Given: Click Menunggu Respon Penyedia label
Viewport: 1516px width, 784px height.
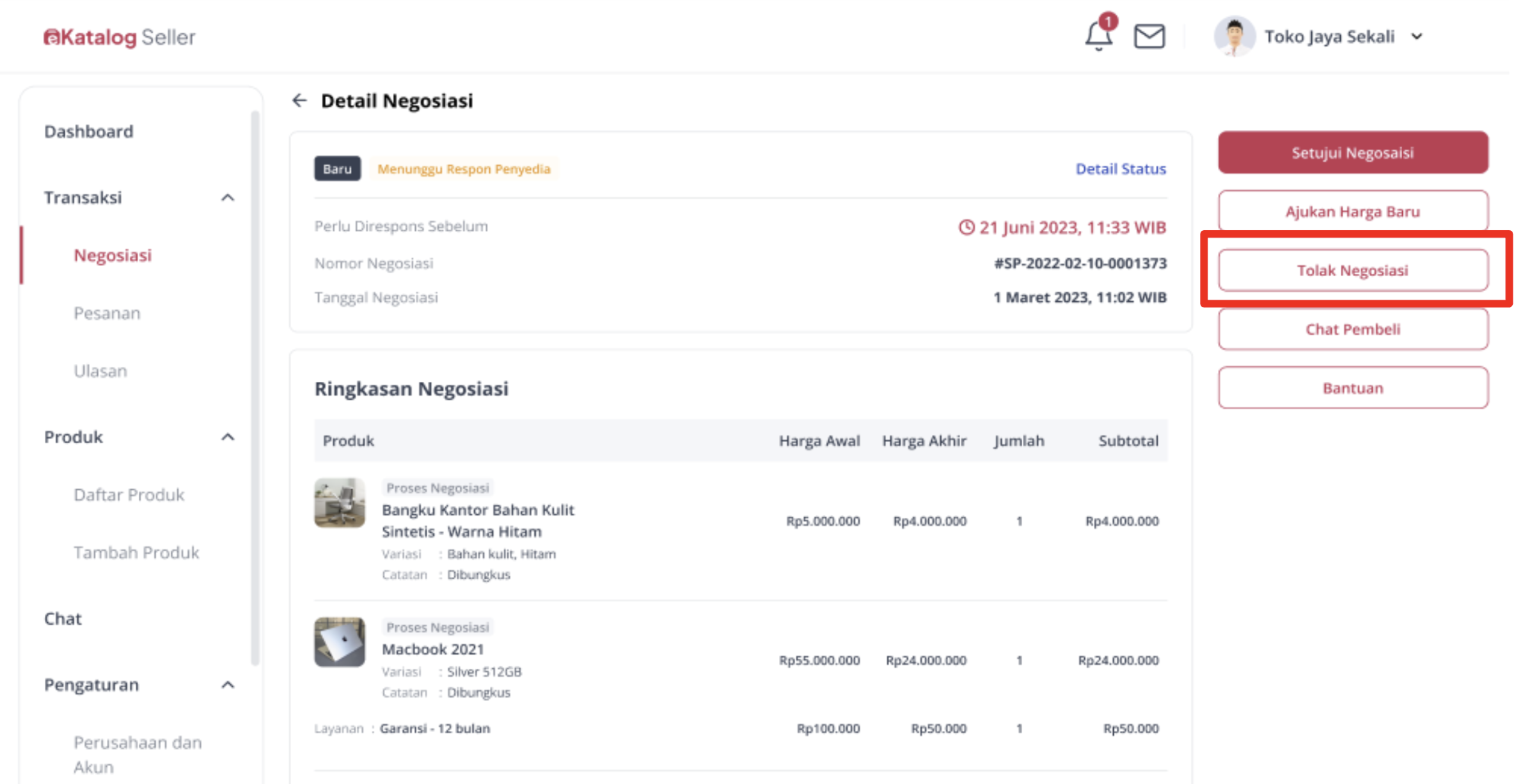Looking at the screenshot, I should point(464,169).
